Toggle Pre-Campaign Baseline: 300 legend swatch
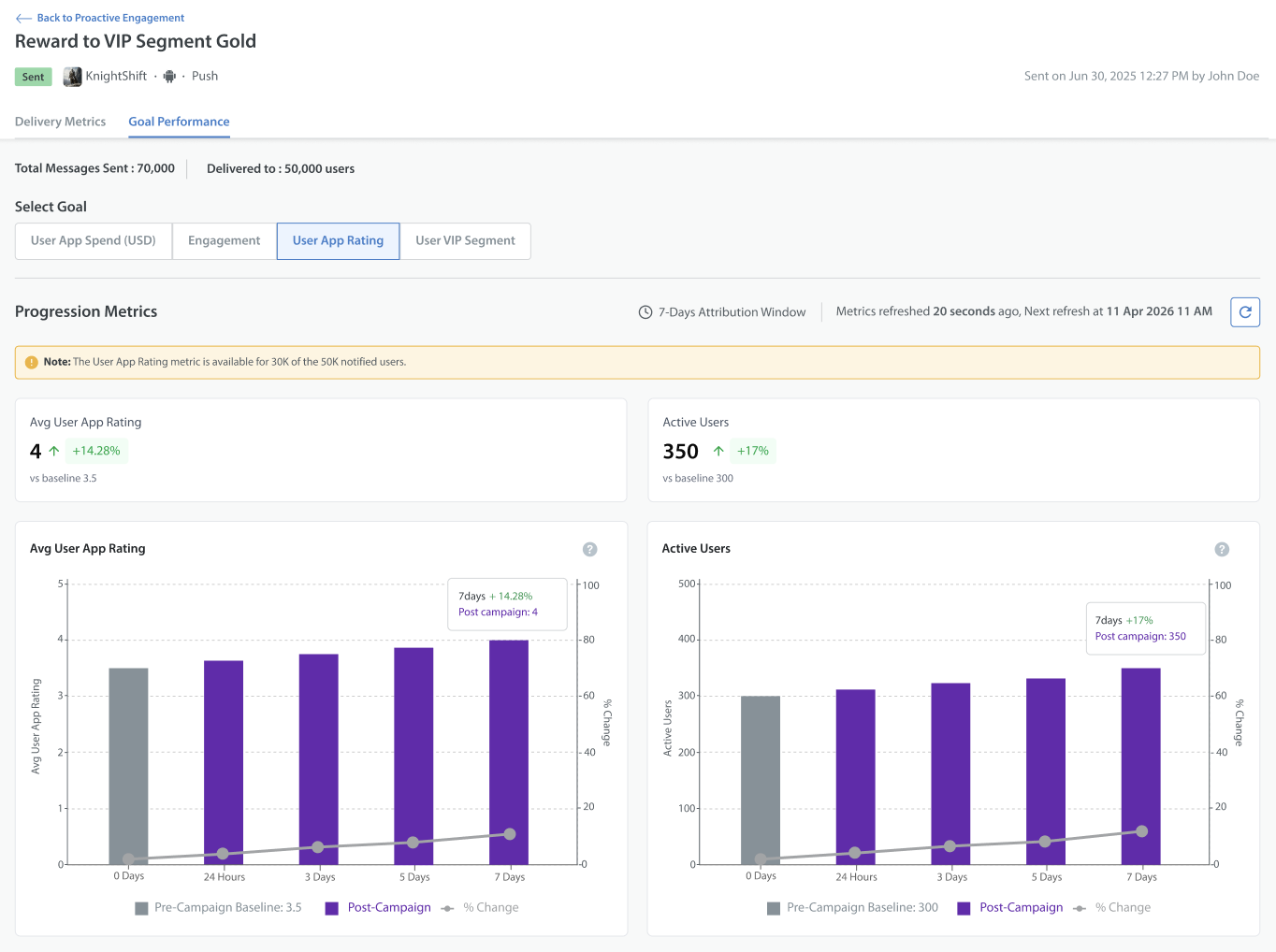The width and height of the screenshot is (1276, 952). pyautogui.click(x=774, y=908)
